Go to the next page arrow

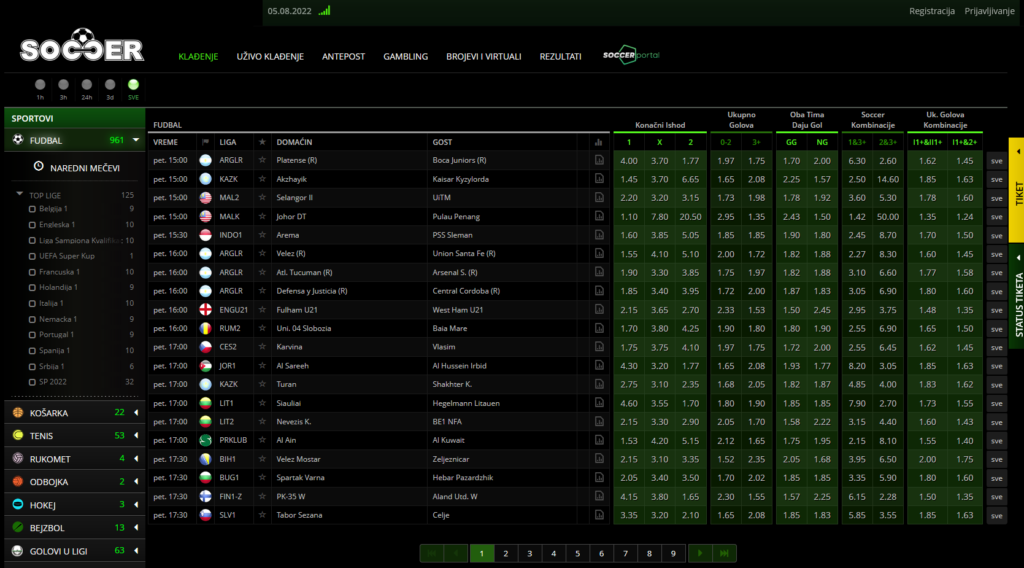point(700,553)
